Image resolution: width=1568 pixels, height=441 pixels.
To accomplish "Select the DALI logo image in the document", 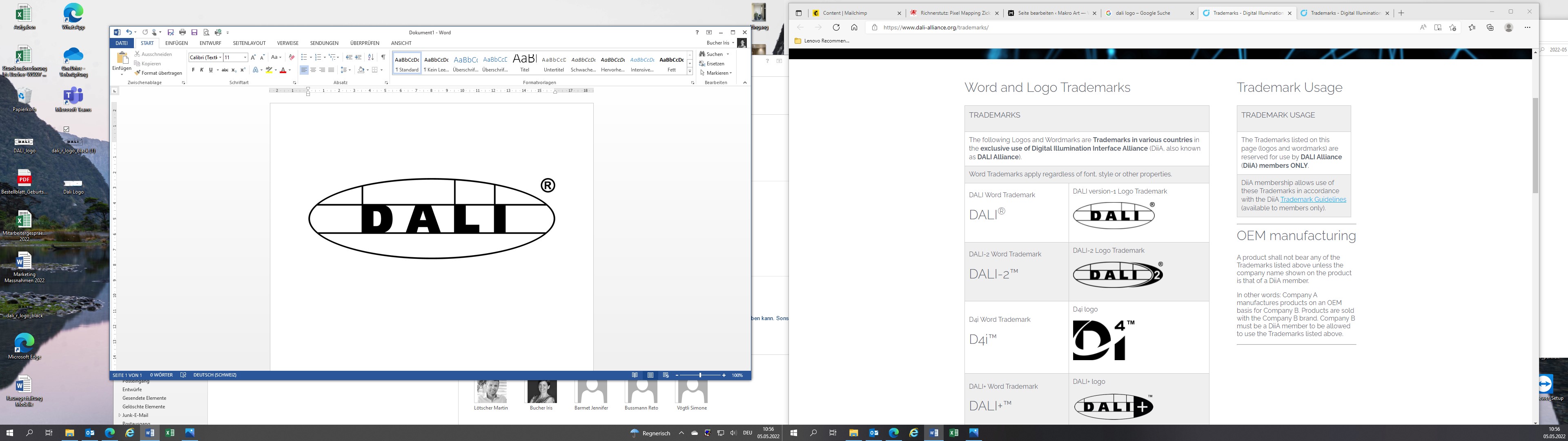I will pyautogui.click(x=432, y=218).
